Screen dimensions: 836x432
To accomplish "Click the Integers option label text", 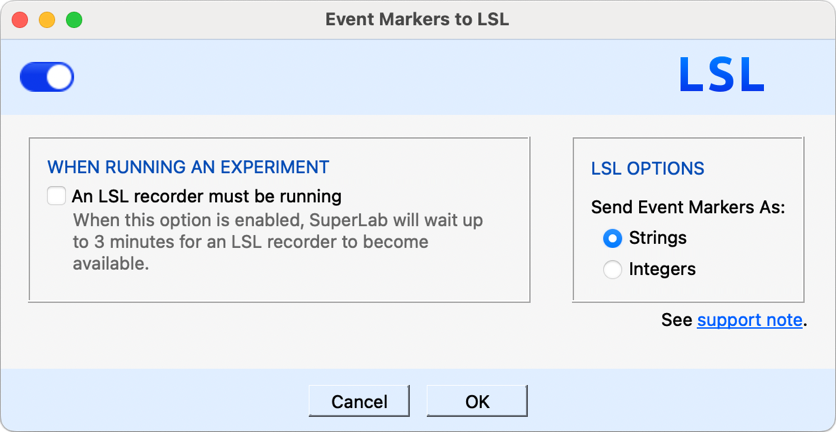I will click(662, 269).
